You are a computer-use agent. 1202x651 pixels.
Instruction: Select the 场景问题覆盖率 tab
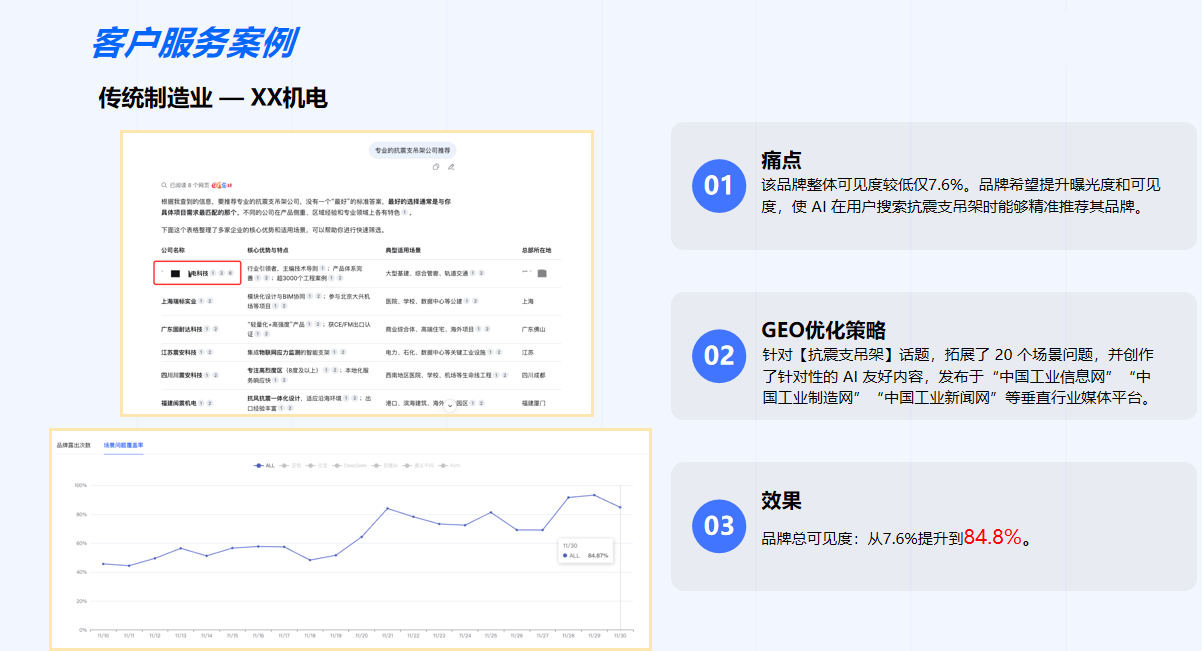(124, 444)
